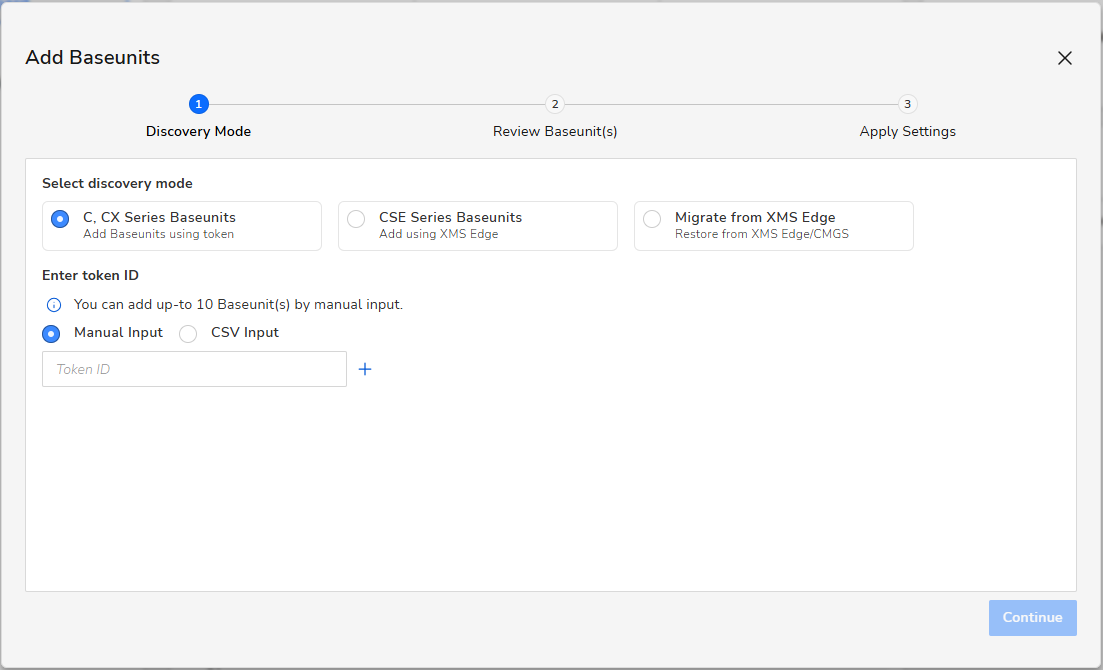
Task: Close the Add Baseunits dialog
Action: [x=1065, y=58]
